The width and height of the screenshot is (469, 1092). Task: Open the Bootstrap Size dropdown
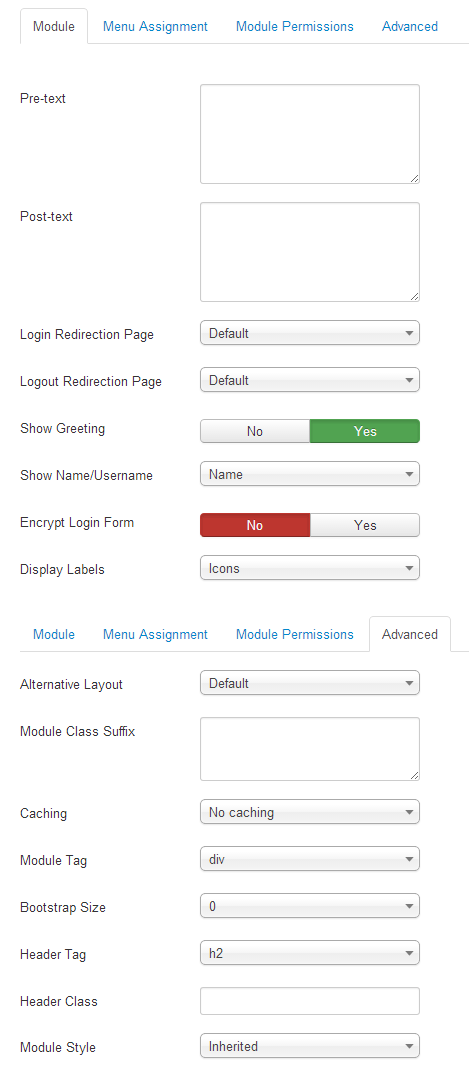pos(310,905)
